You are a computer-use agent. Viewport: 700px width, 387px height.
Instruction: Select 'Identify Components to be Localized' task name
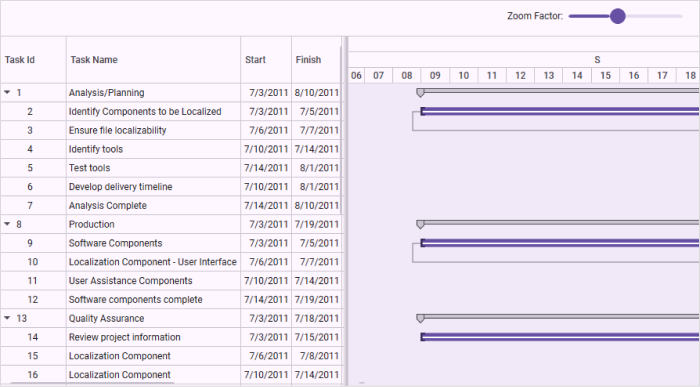coord(145,112)
